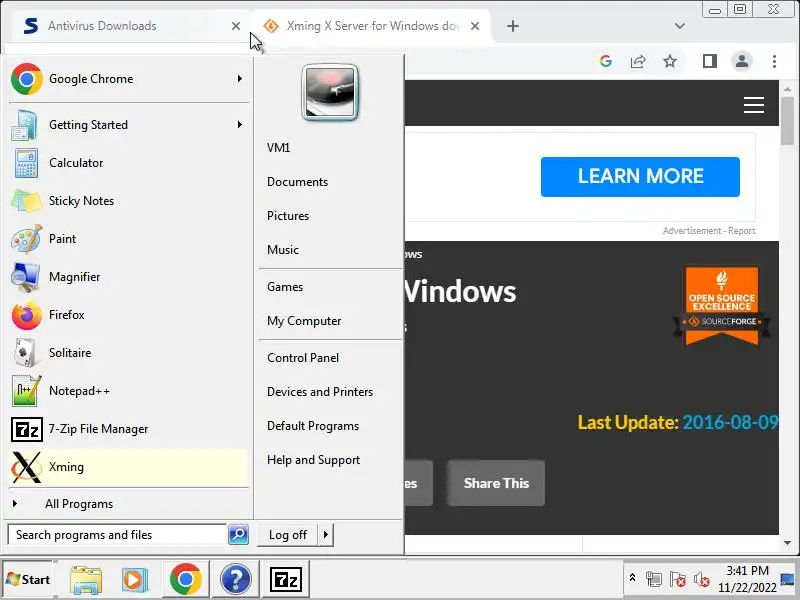Click the taskbar clock showing 3:41 PM
Viewport: 800px width, 600px height.
click(x=747, y=579)
